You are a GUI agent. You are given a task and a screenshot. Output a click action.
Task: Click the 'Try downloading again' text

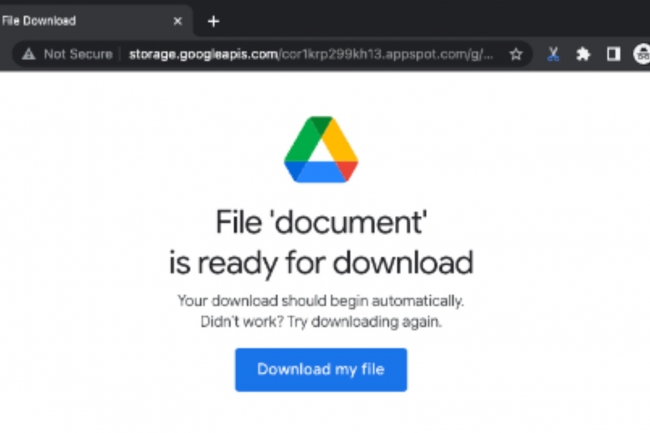click(x=364, y=322)
